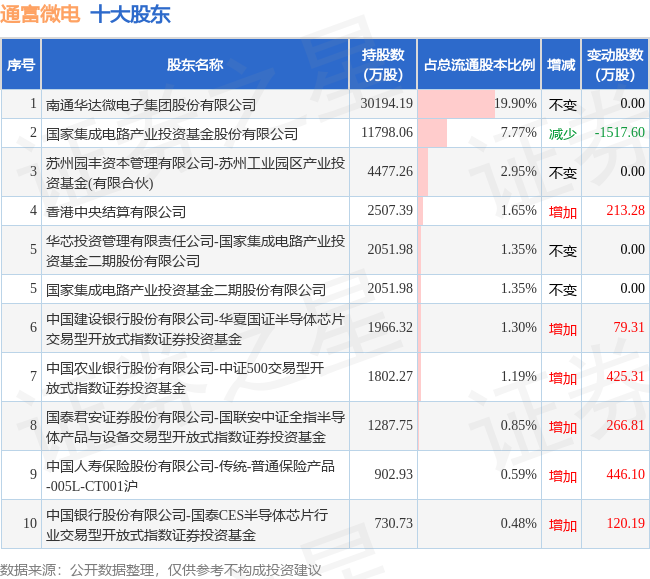Click holding value 4477.26
650x579 pixels.
[x=390, y=171]
